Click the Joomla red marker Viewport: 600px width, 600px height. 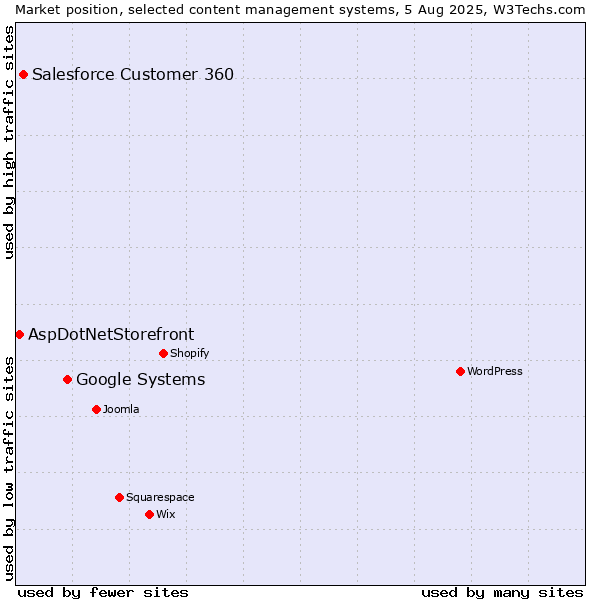click(x=96, y=410)
